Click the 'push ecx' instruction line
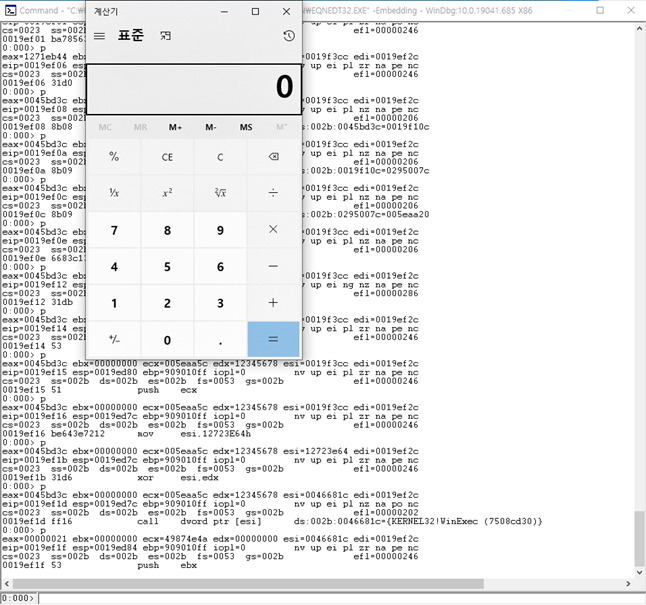The image size is (646, 605). coord(100,390)
